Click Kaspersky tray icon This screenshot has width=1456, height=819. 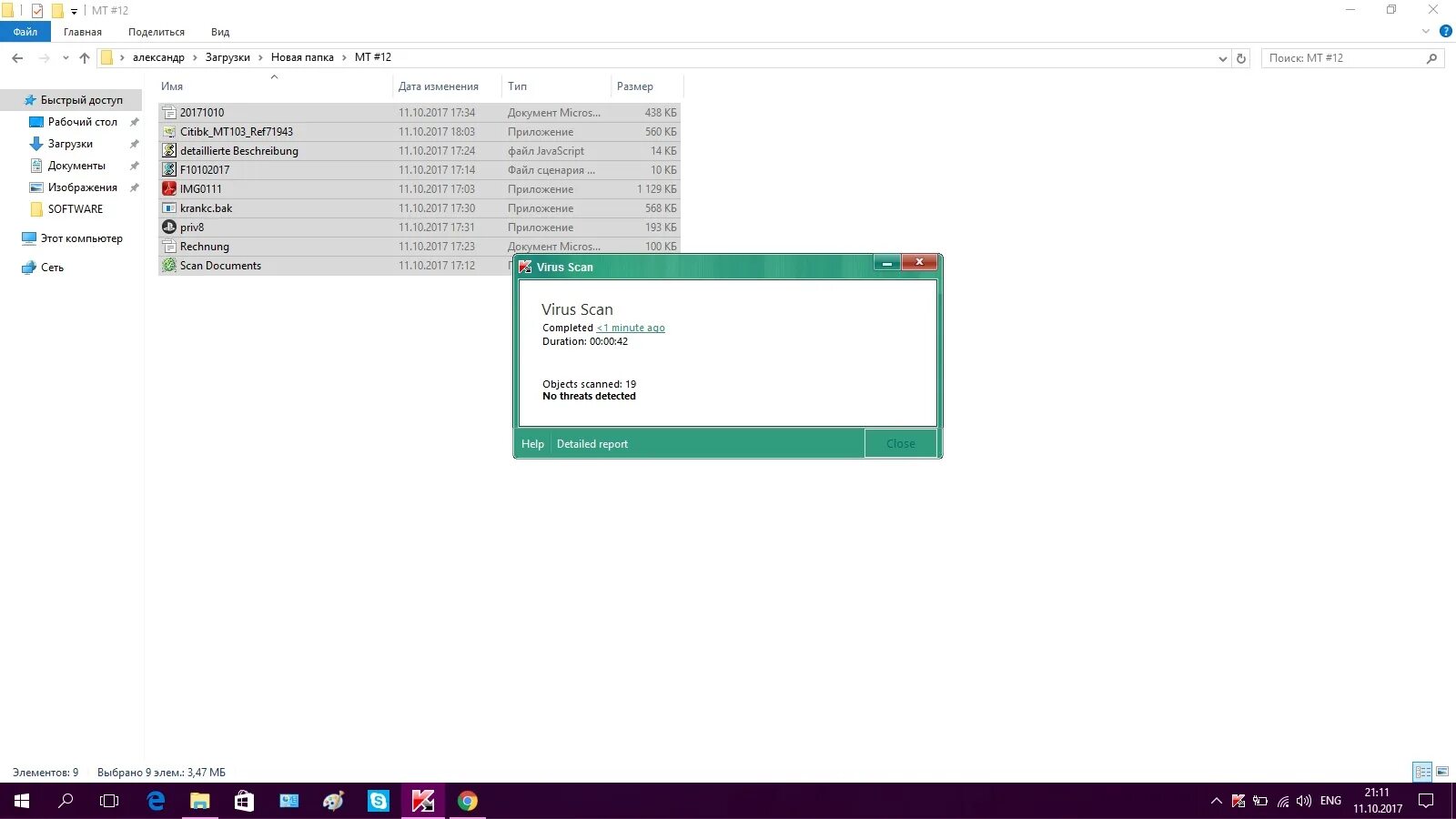tap(1239, 801)
